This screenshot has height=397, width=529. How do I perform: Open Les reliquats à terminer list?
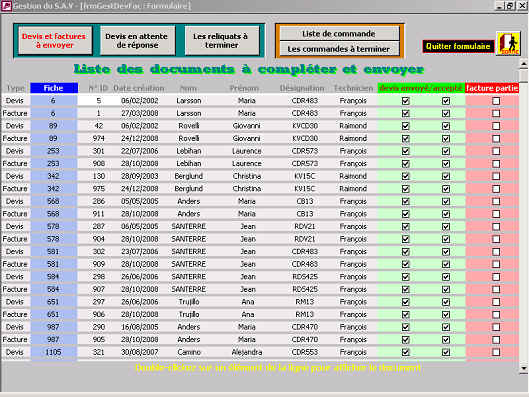(x=221, y=40)
